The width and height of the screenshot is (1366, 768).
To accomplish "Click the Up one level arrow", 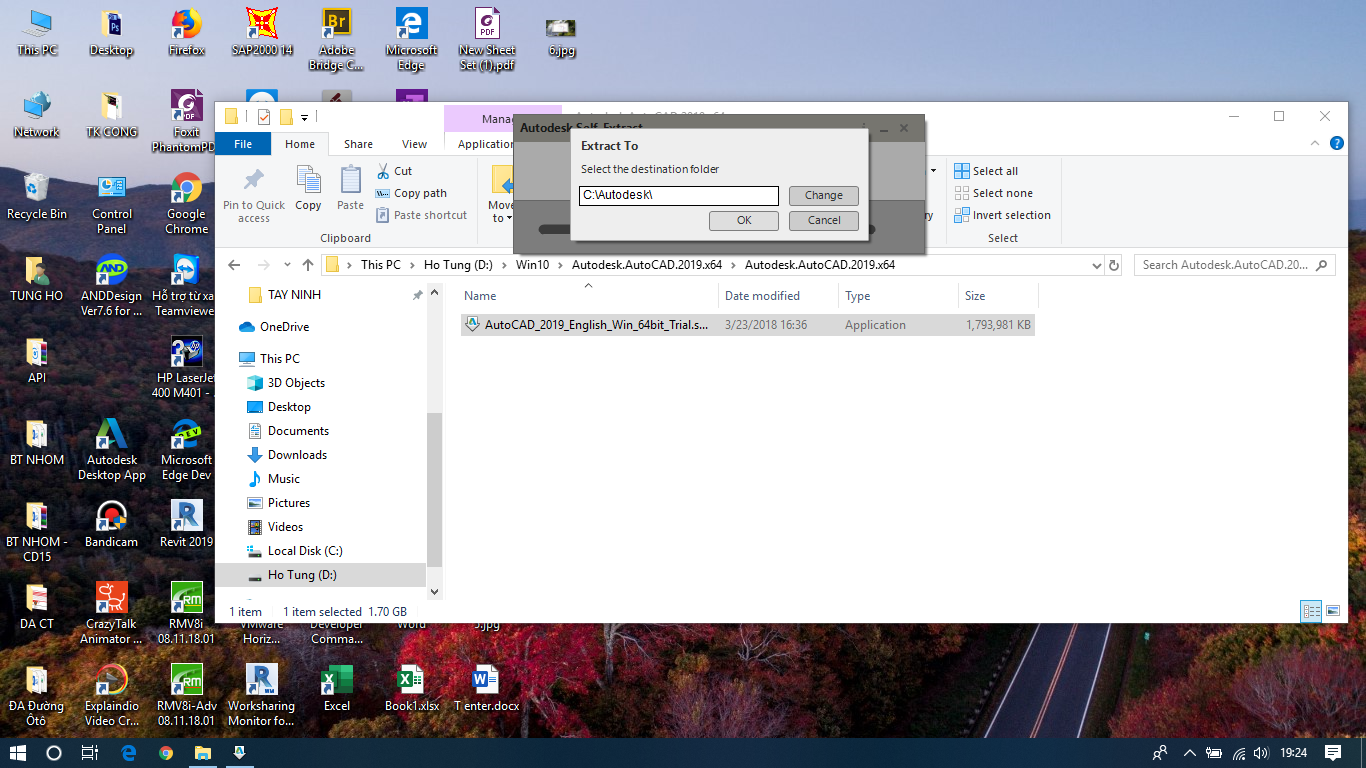I will pyautogui.click(x=308, y=265).
